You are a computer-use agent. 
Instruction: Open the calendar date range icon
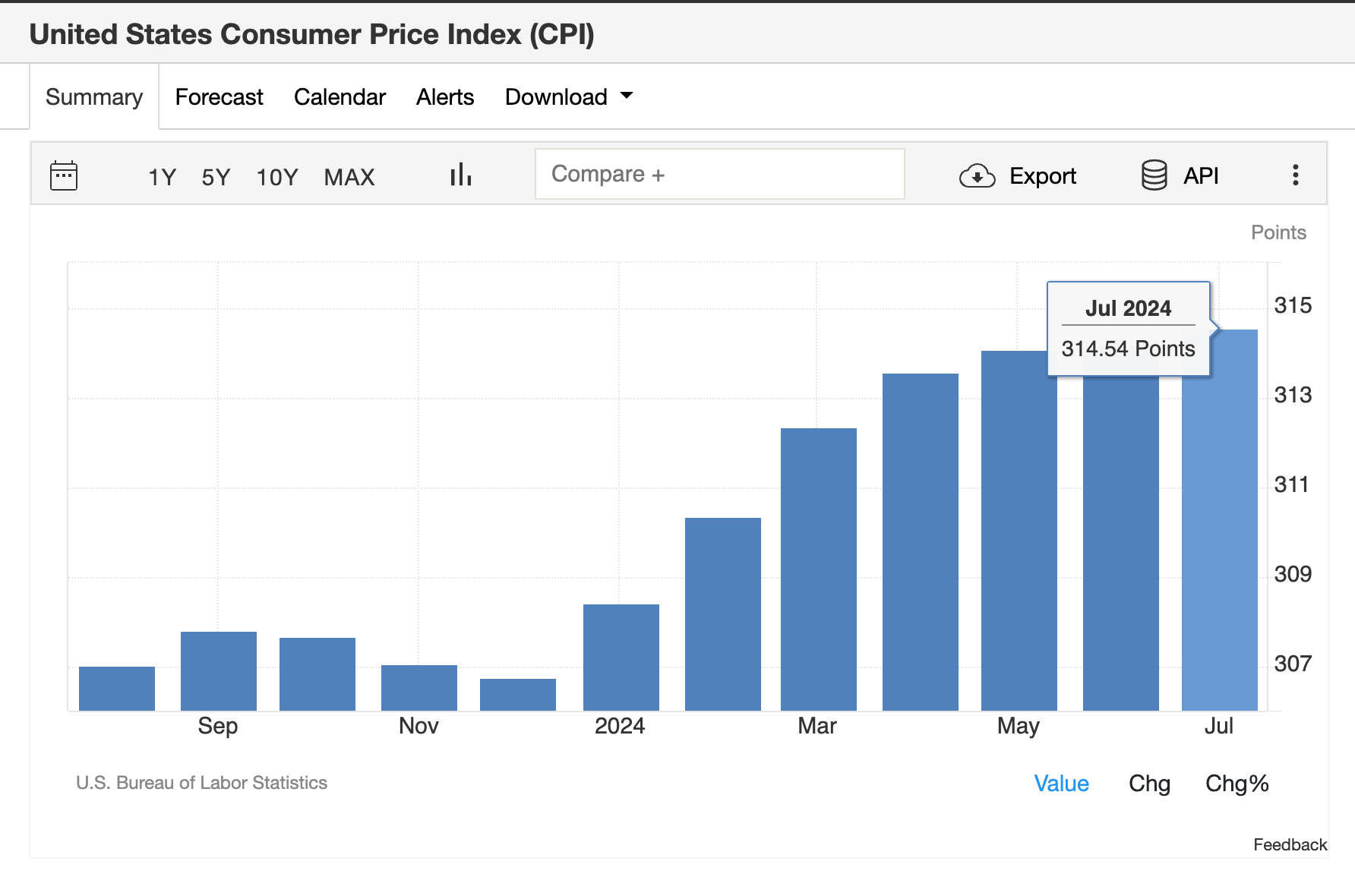[x=64, y=175]
